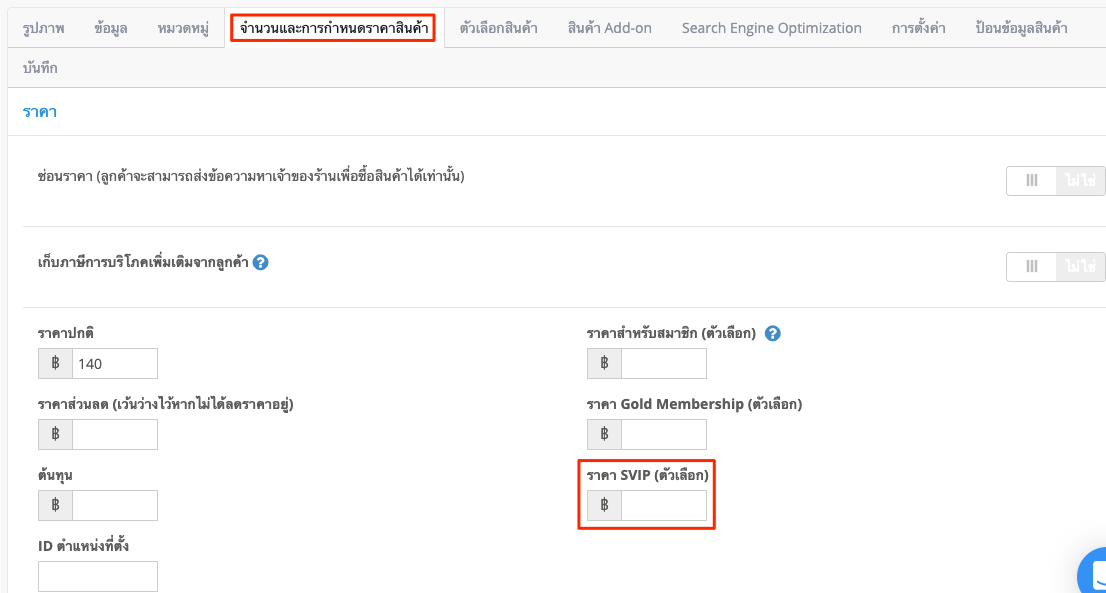Open Search Engine Optimization tab
The height and width of the screenshot is (593, 1106).
(772, 28)
